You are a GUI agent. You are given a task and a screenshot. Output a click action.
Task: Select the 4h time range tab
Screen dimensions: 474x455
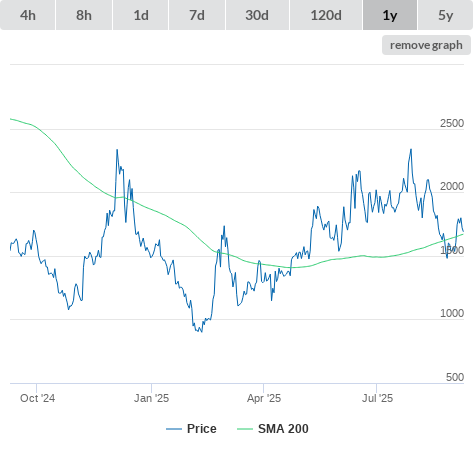point(27,15)
